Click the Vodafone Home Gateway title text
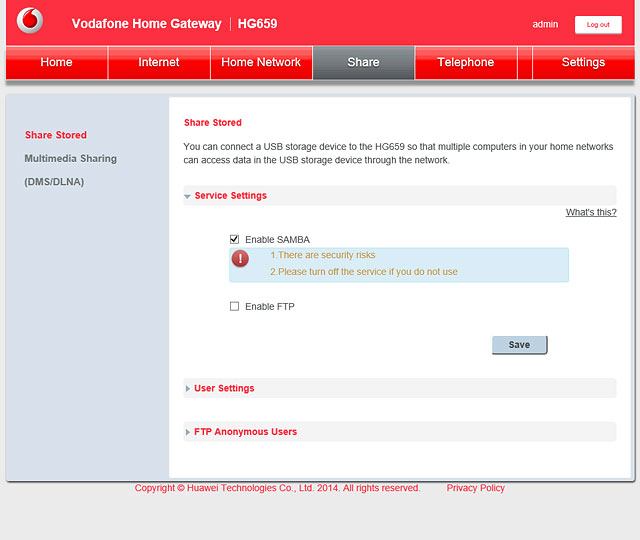 coord(146,24)
